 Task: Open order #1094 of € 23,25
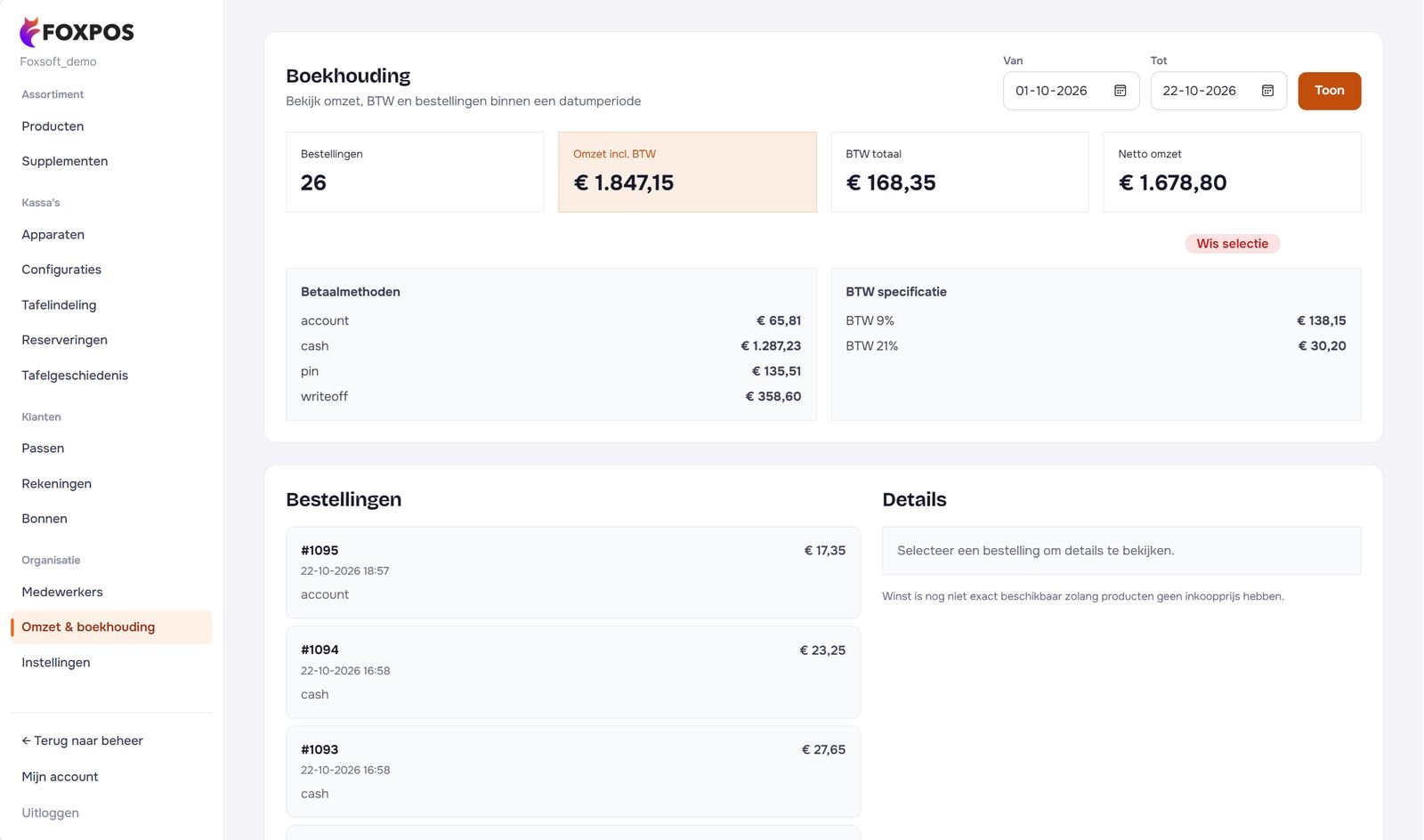[573, 672]
